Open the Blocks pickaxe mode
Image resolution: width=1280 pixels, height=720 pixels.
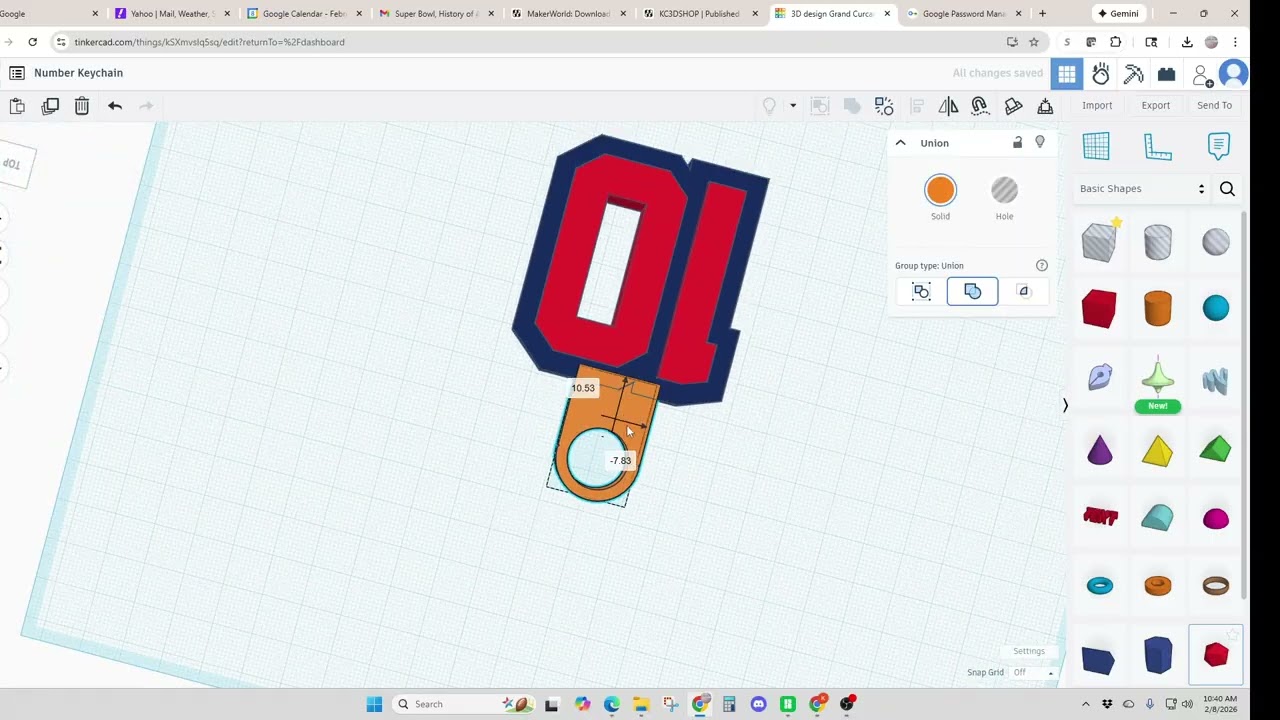1134,74
